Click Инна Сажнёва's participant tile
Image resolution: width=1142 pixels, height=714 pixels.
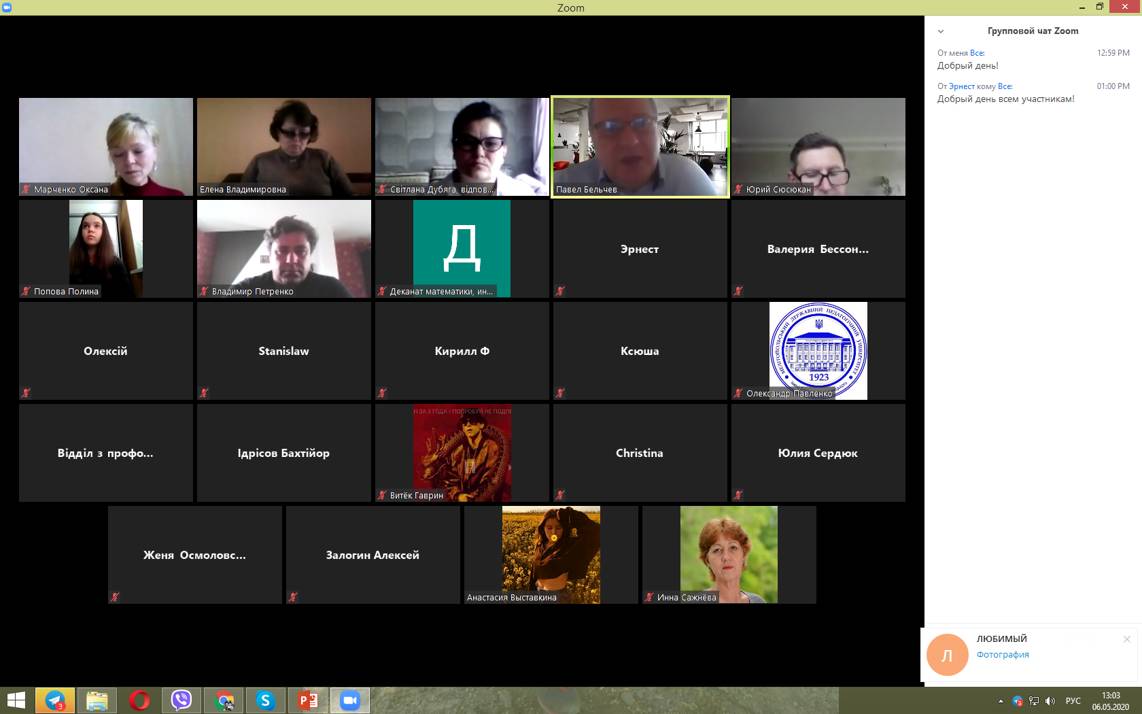(x=729, y=554)
